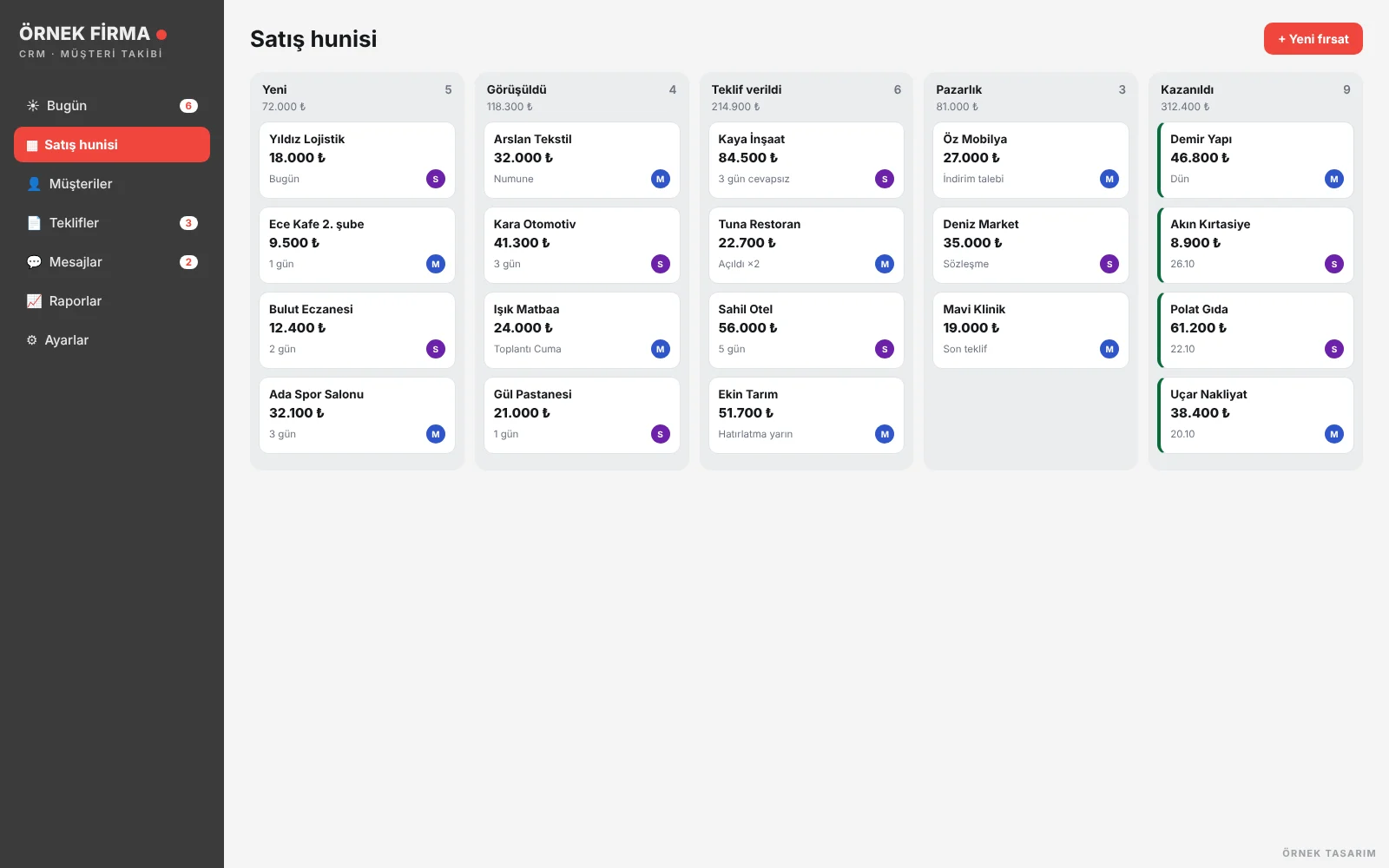
Task: Open Mesajlar in the sidebar
Action: pyautogui.click(x=112, y=262)
